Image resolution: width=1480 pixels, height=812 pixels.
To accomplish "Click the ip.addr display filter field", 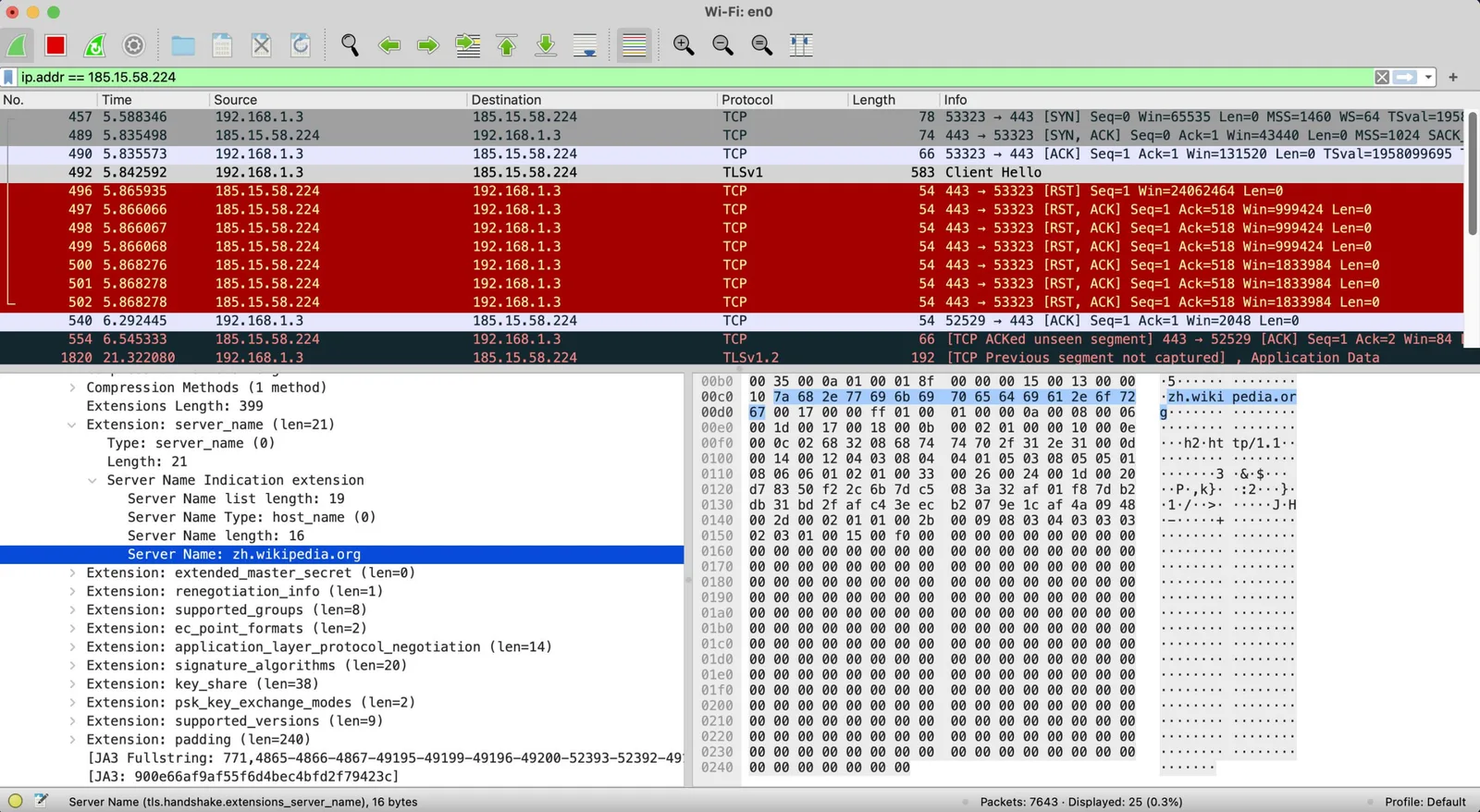I will [694, 77].
